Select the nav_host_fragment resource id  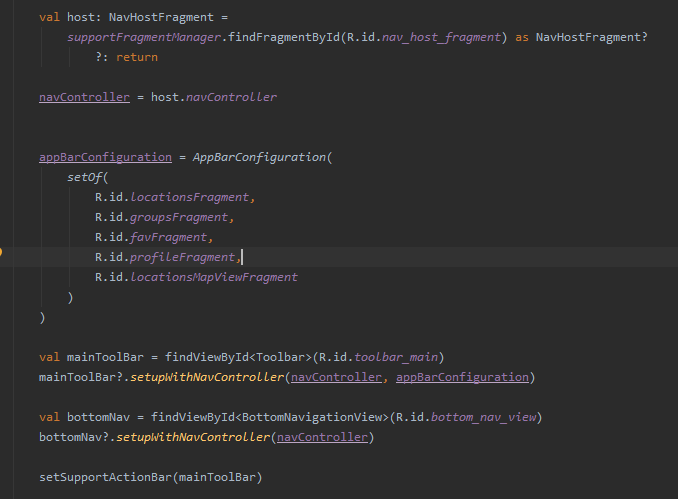(x=439, y=37)
